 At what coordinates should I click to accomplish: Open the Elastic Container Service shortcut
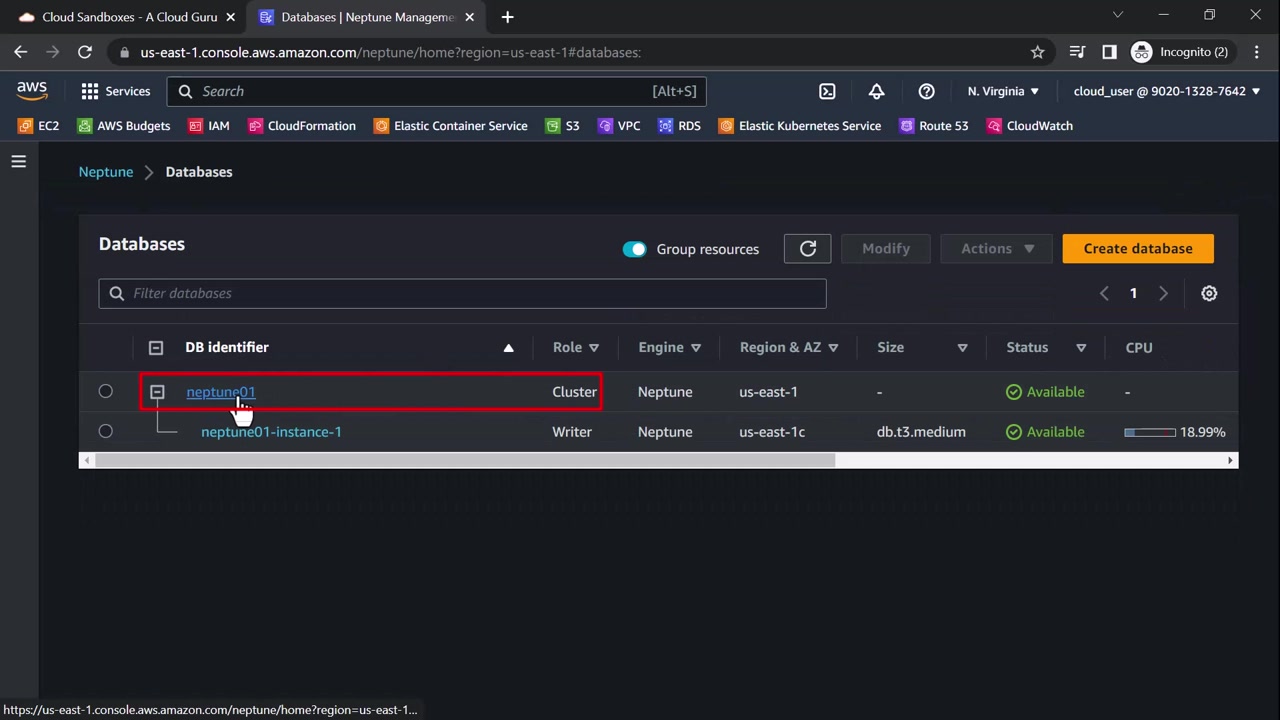pyautogui.click(x=451, y=126)
